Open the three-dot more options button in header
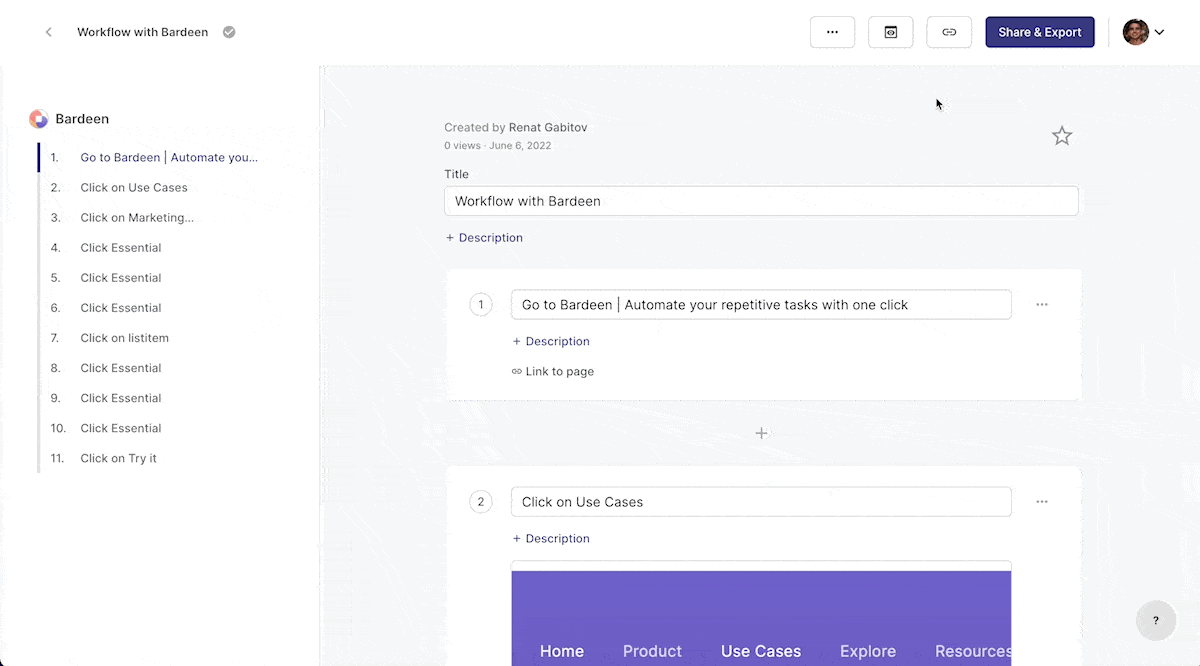Image resolution: width=1200 pixels, height=666 pixels. click(832, 32)
